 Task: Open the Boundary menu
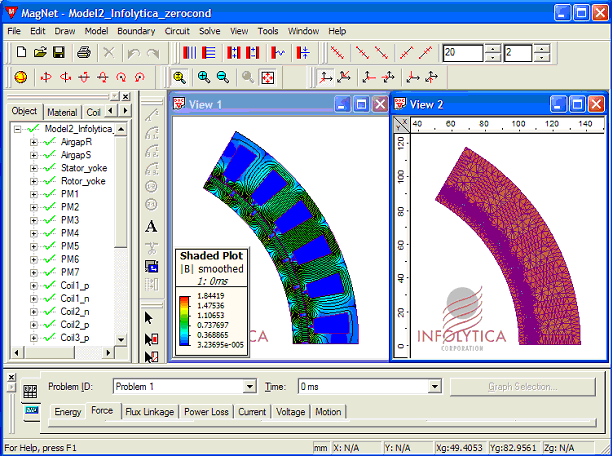click(135, 31)
